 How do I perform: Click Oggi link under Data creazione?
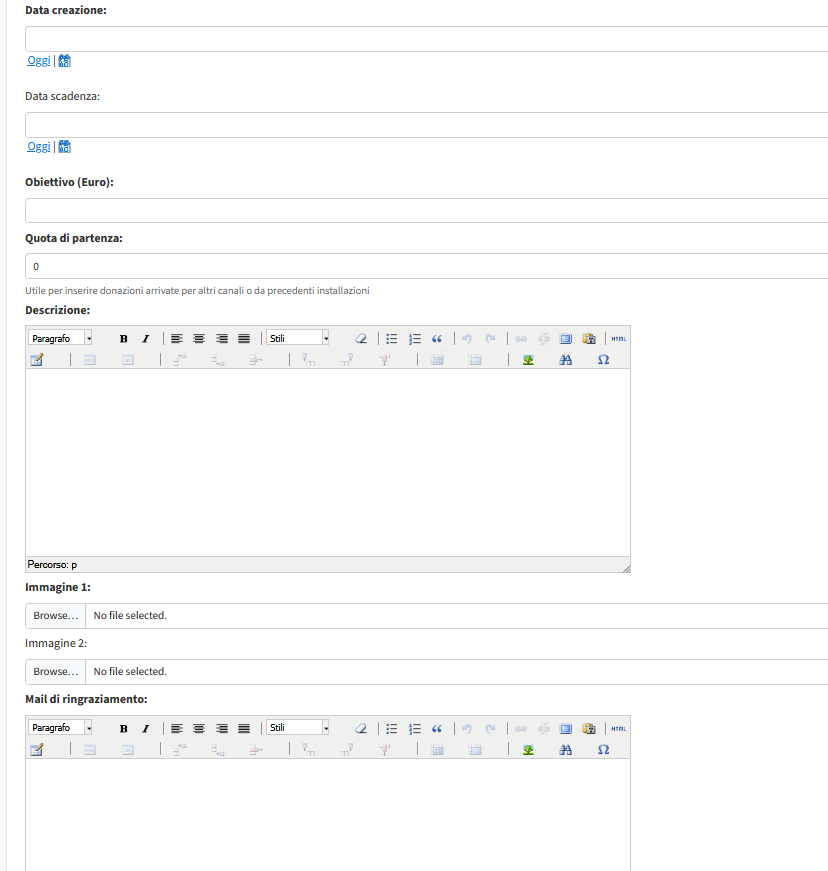coord(39,61)
